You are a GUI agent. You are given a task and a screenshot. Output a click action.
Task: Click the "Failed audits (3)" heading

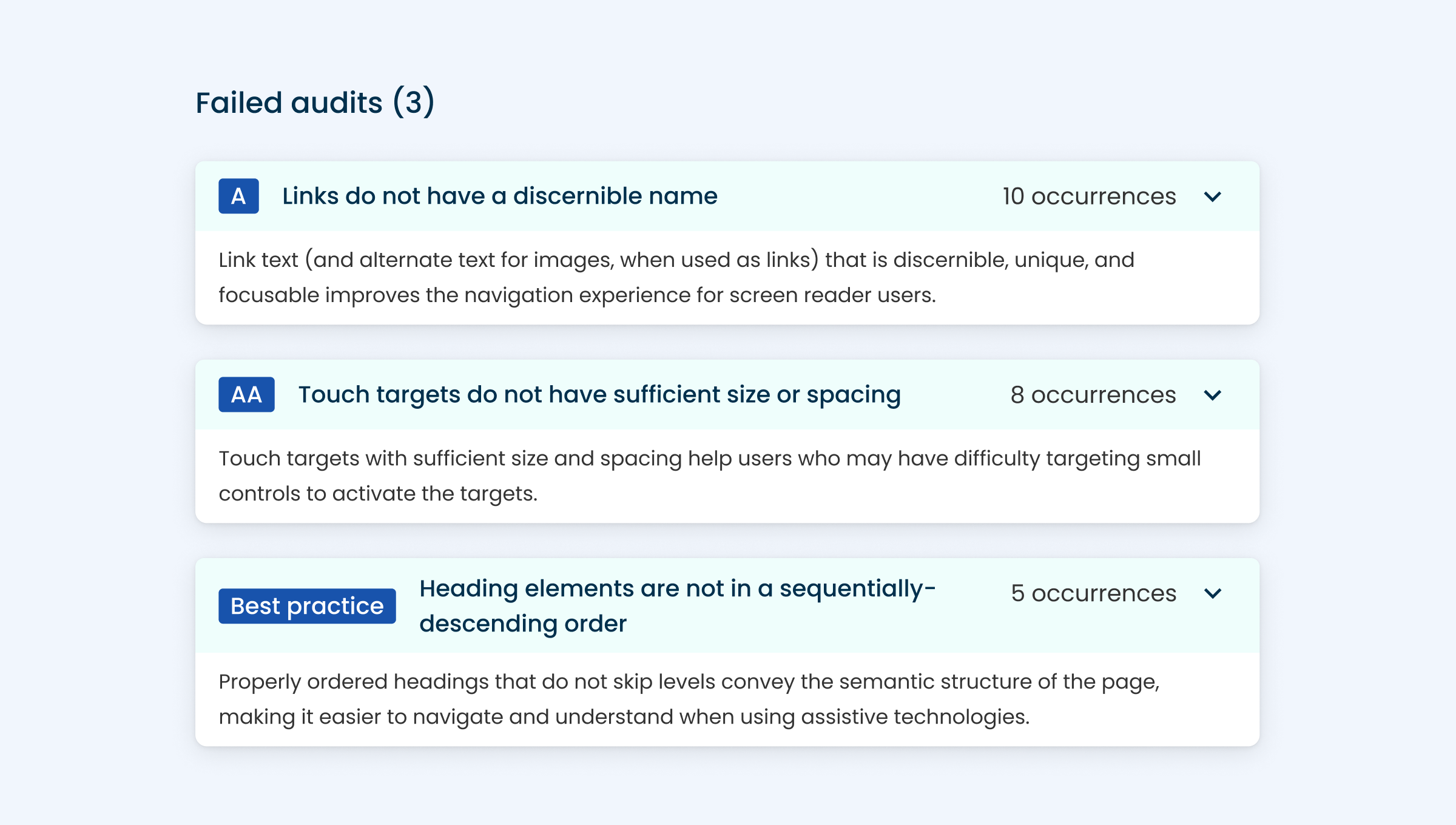click(315, 102)
